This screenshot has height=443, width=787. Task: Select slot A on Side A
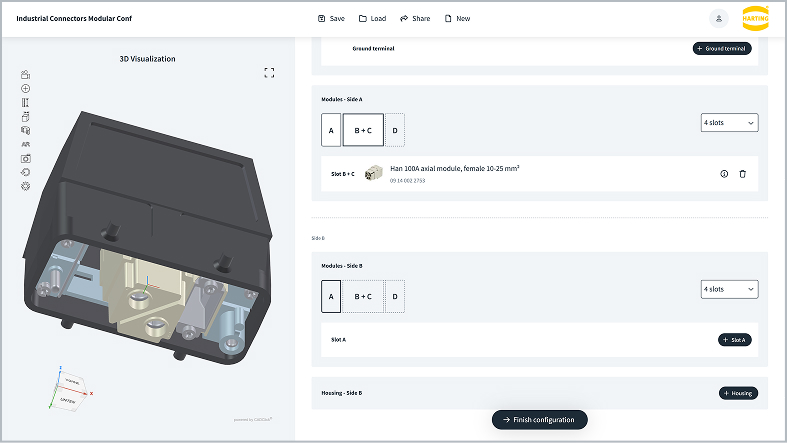331,130
